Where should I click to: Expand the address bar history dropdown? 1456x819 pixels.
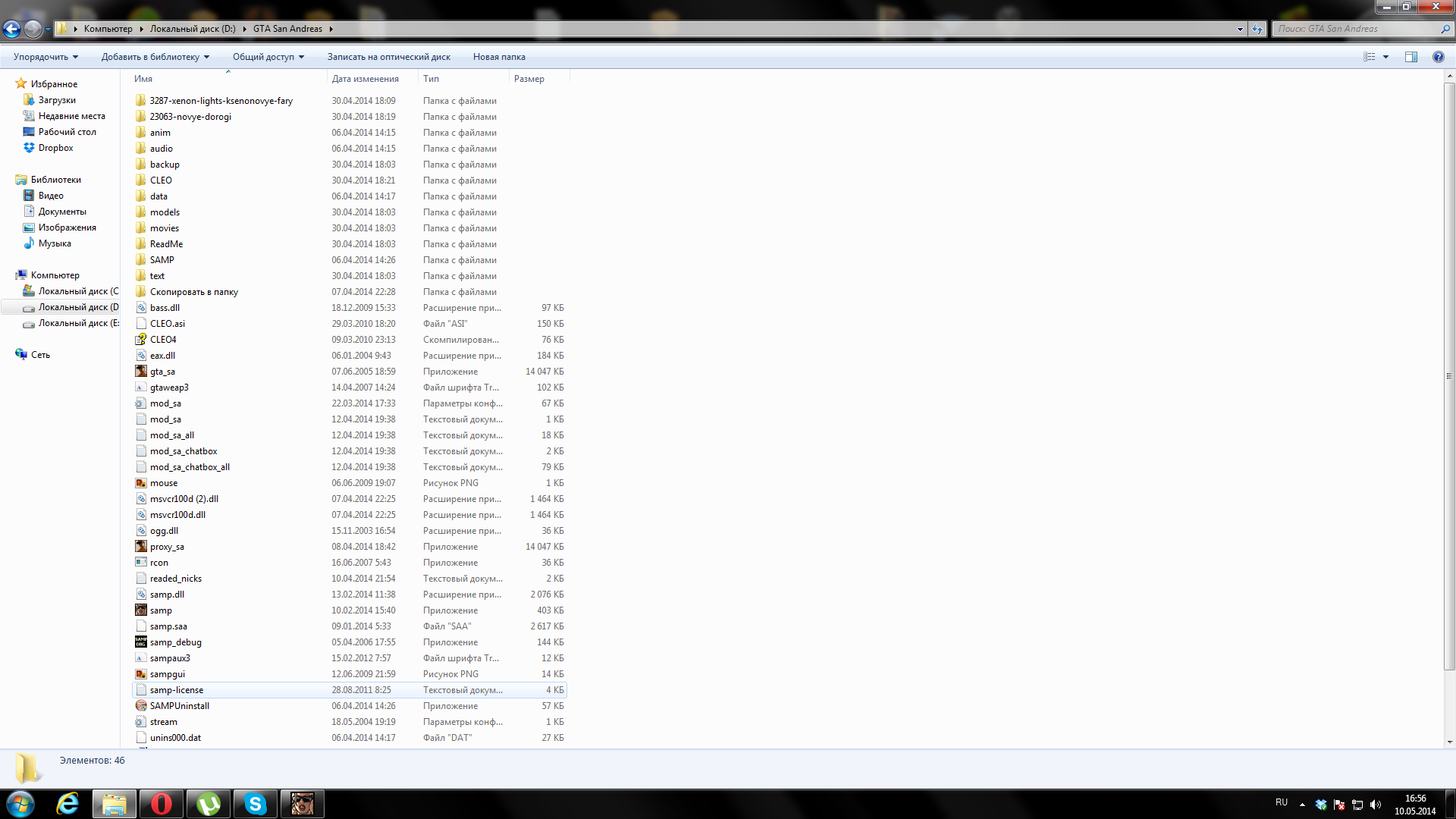1240,29
